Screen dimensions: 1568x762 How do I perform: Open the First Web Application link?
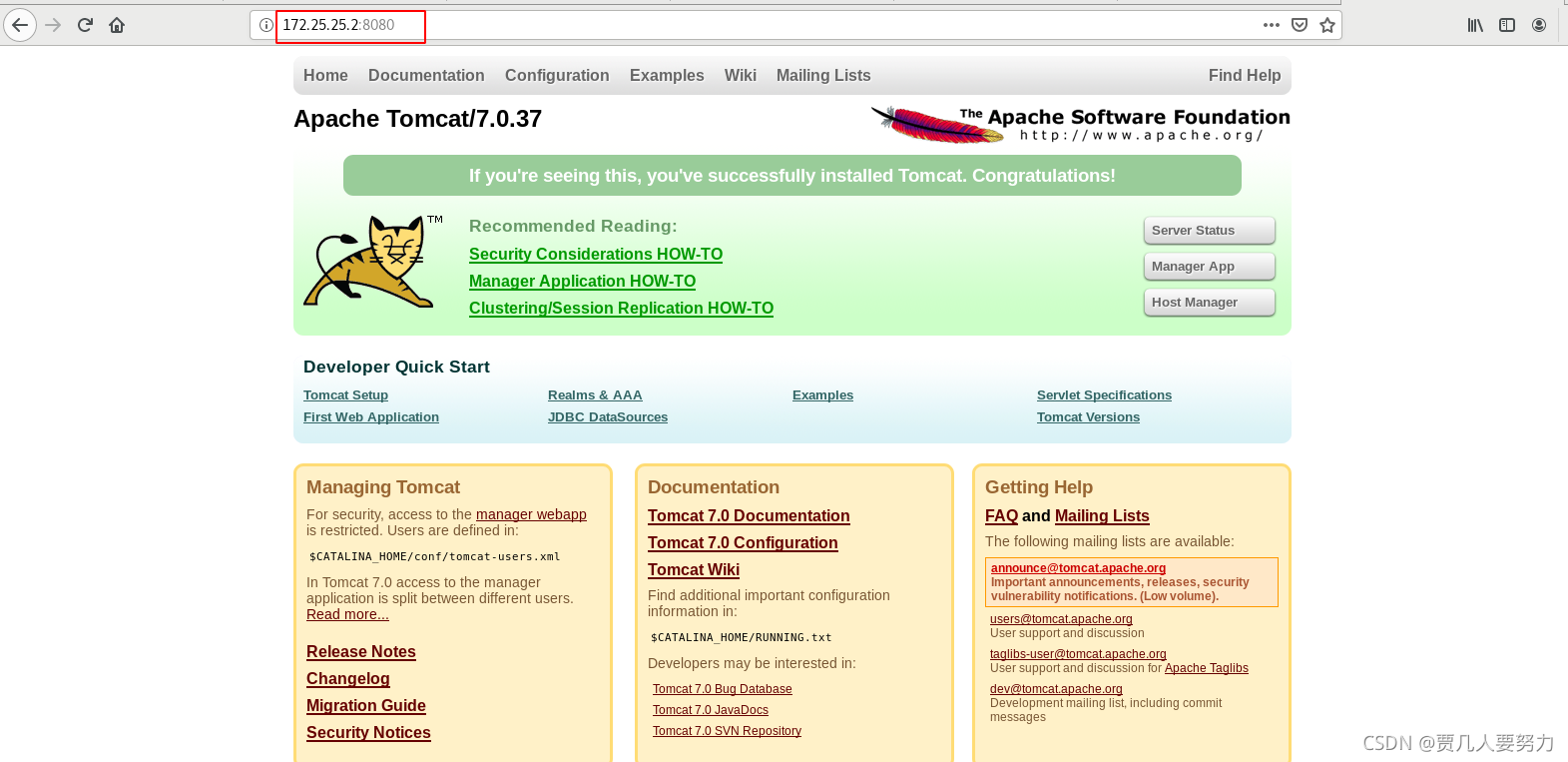pyautogui.click(x=371, y=417)
